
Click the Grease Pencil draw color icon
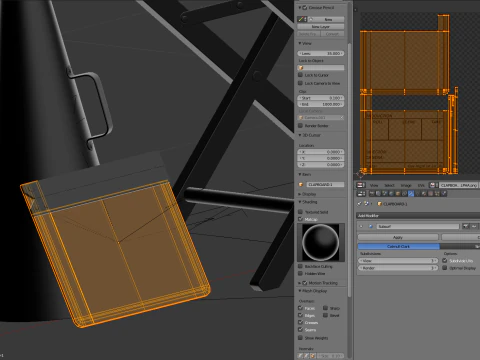point(301,19)
